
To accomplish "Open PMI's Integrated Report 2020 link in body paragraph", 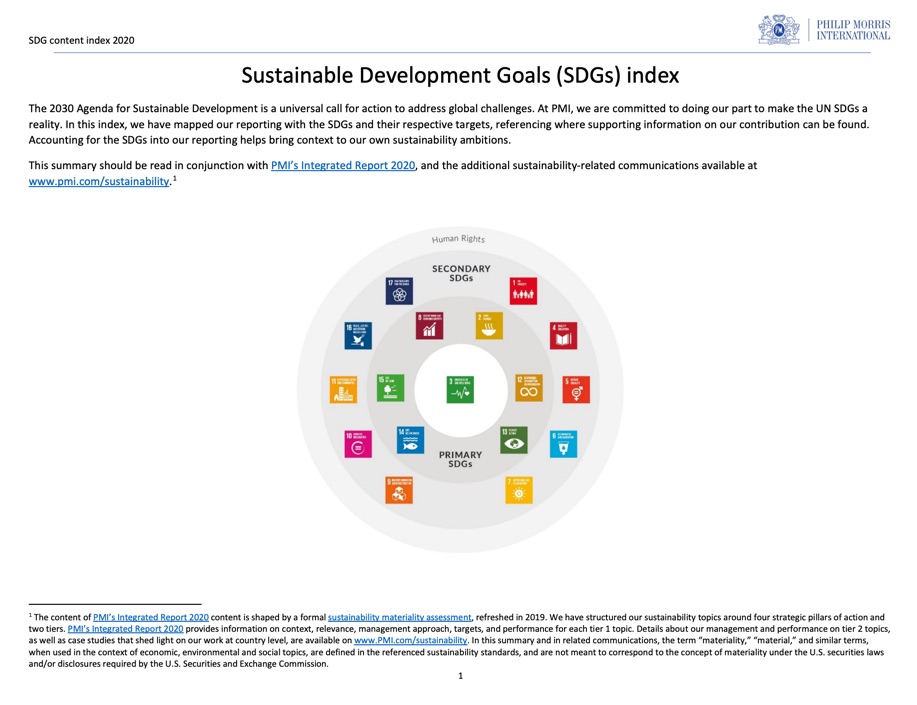I will [343, 166].
